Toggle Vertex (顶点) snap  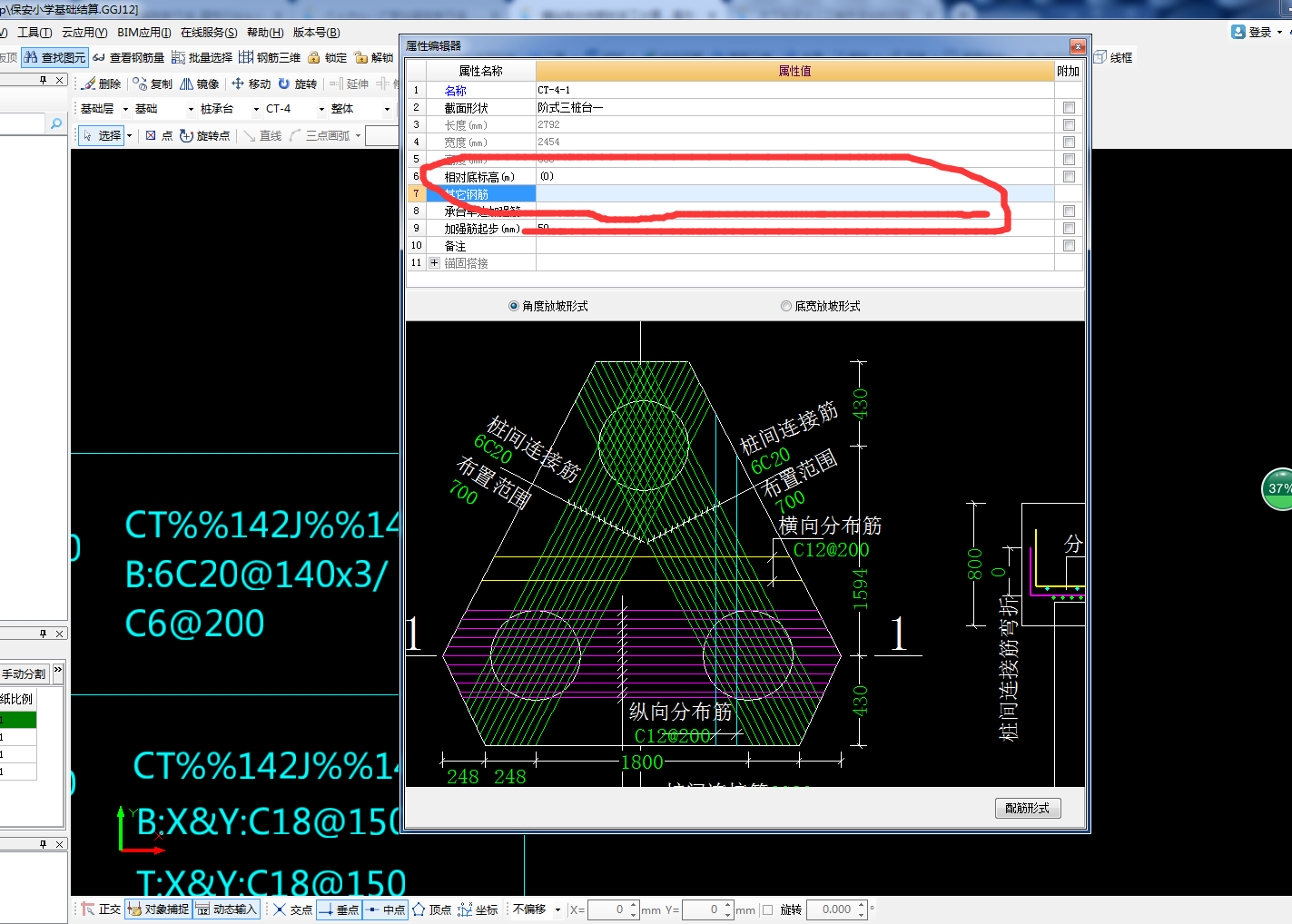coord(431,909)
